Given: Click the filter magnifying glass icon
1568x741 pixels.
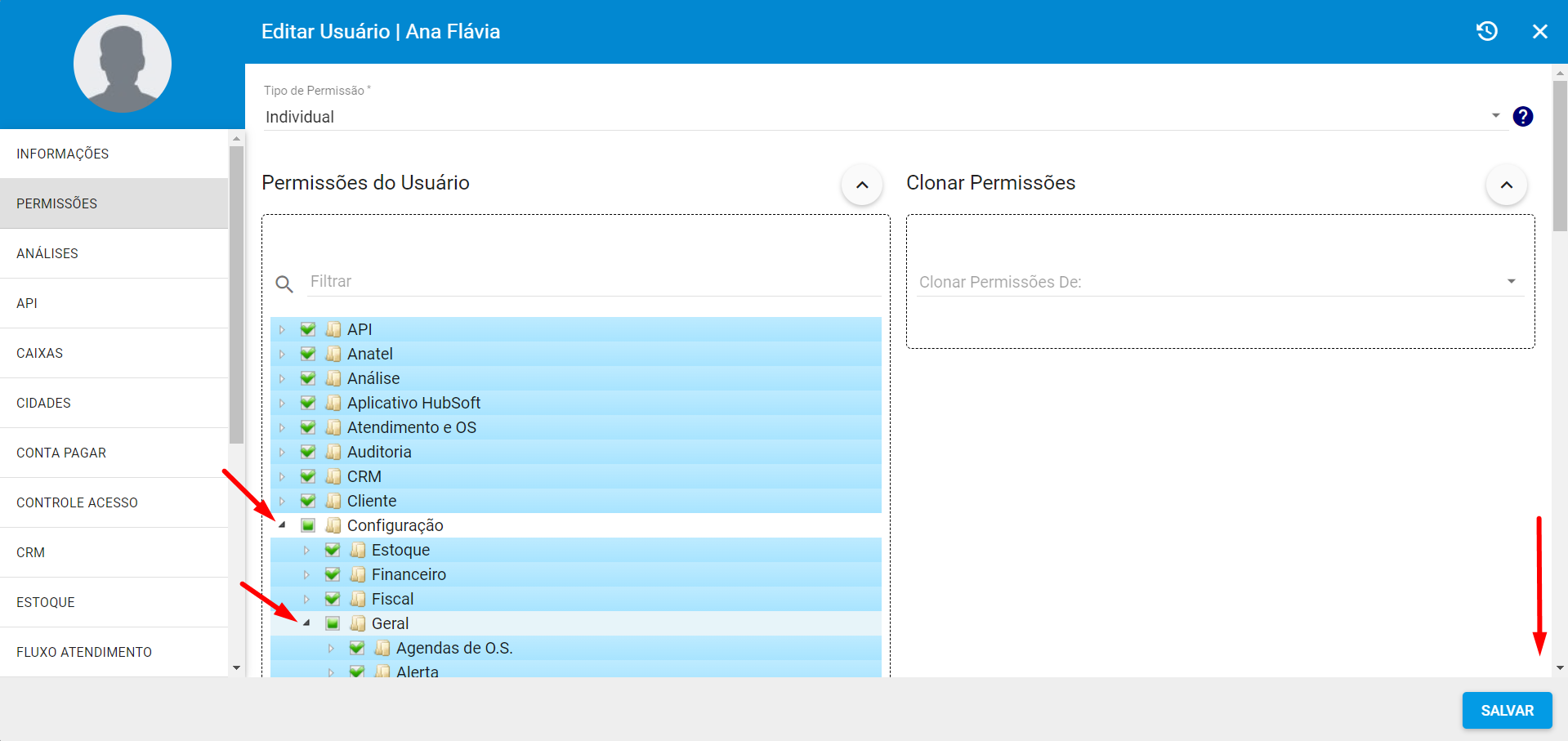Looking at the screenshot, I should (284, 283).
